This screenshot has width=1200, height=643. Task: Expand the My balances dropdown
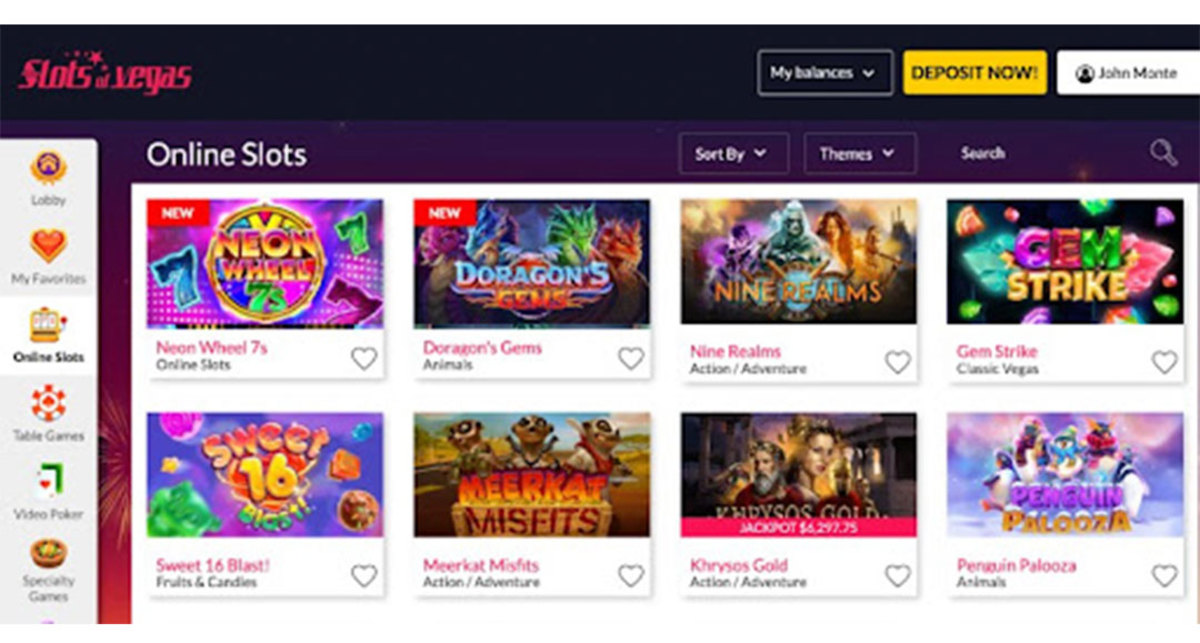tap(825, 73)
